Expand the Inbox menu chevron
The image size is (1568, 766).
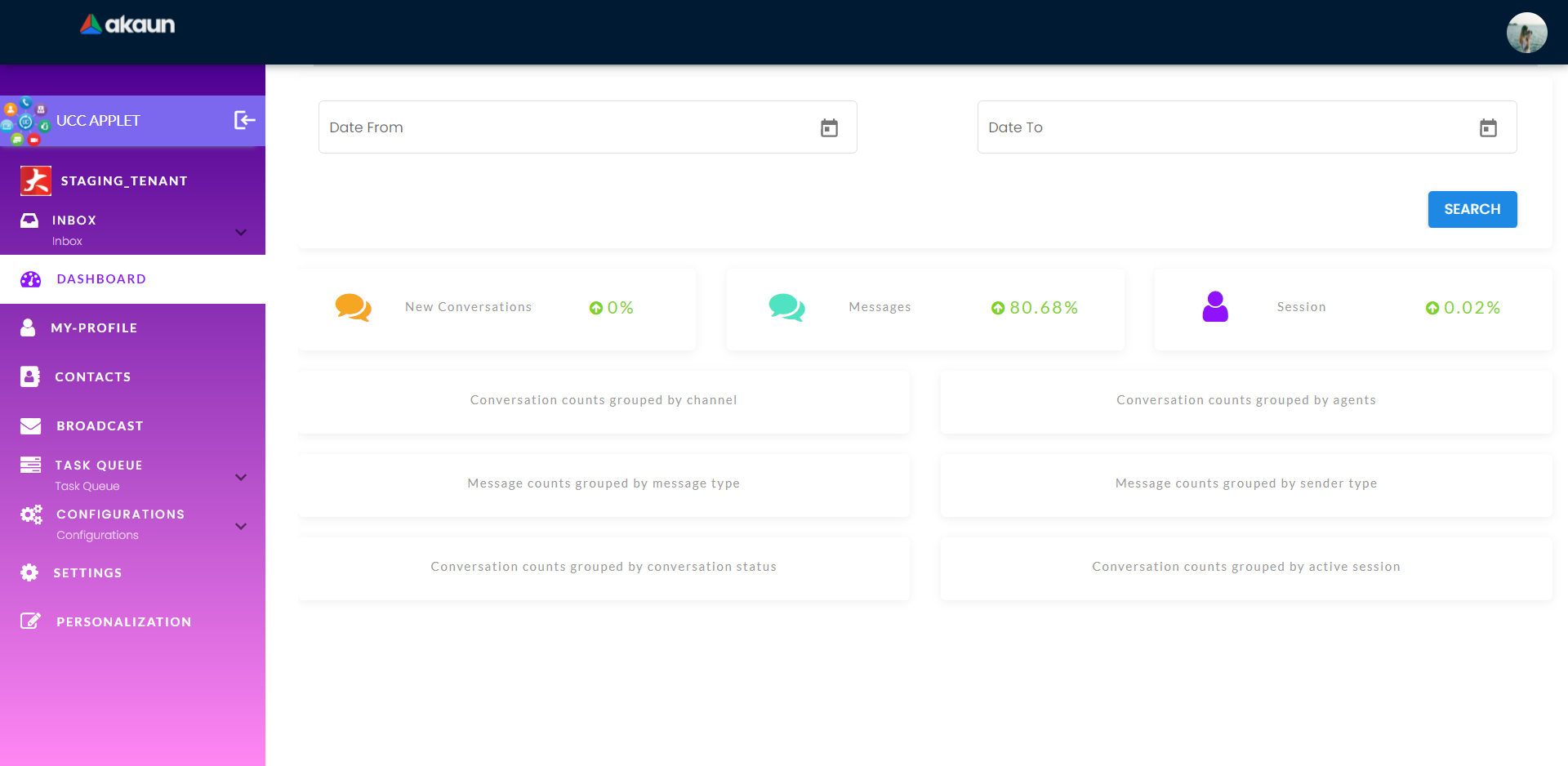(x=241, y=232)
